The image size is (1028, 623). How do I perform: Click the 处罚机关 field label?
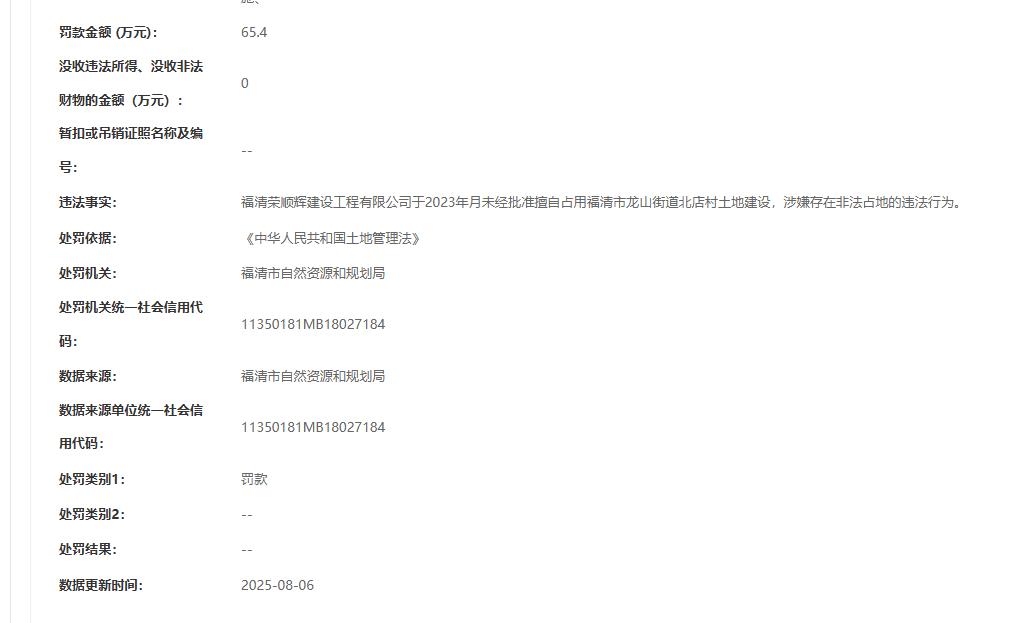pos(88,273)
